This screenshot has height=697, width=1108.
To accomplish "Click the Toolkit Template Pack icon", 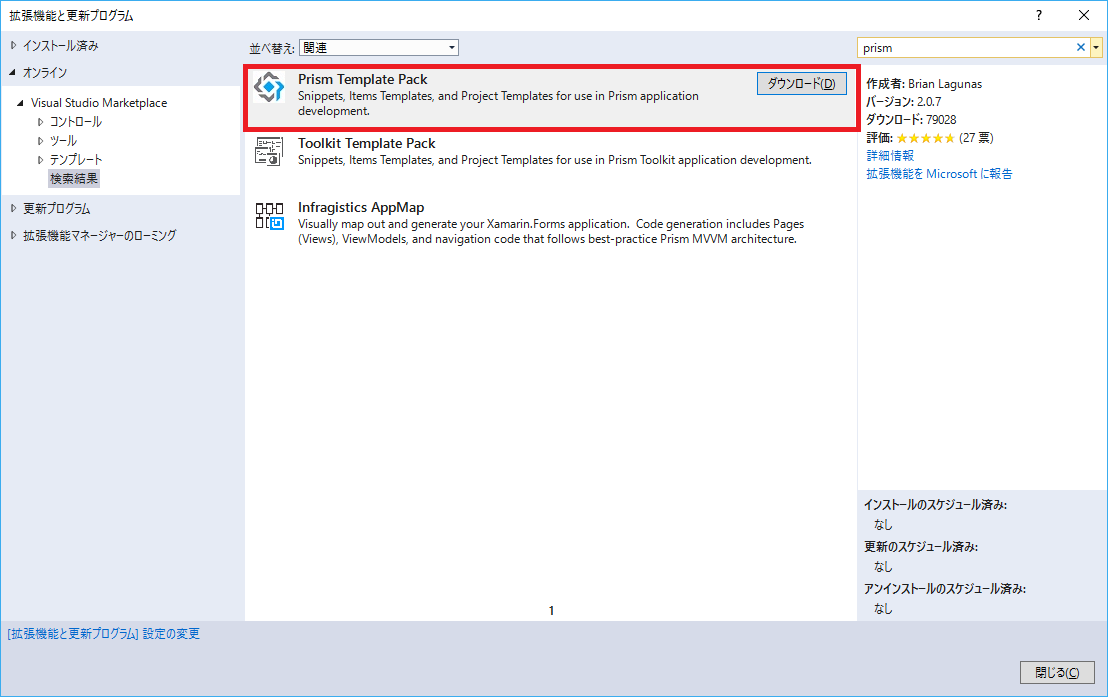I will (269, 151).
